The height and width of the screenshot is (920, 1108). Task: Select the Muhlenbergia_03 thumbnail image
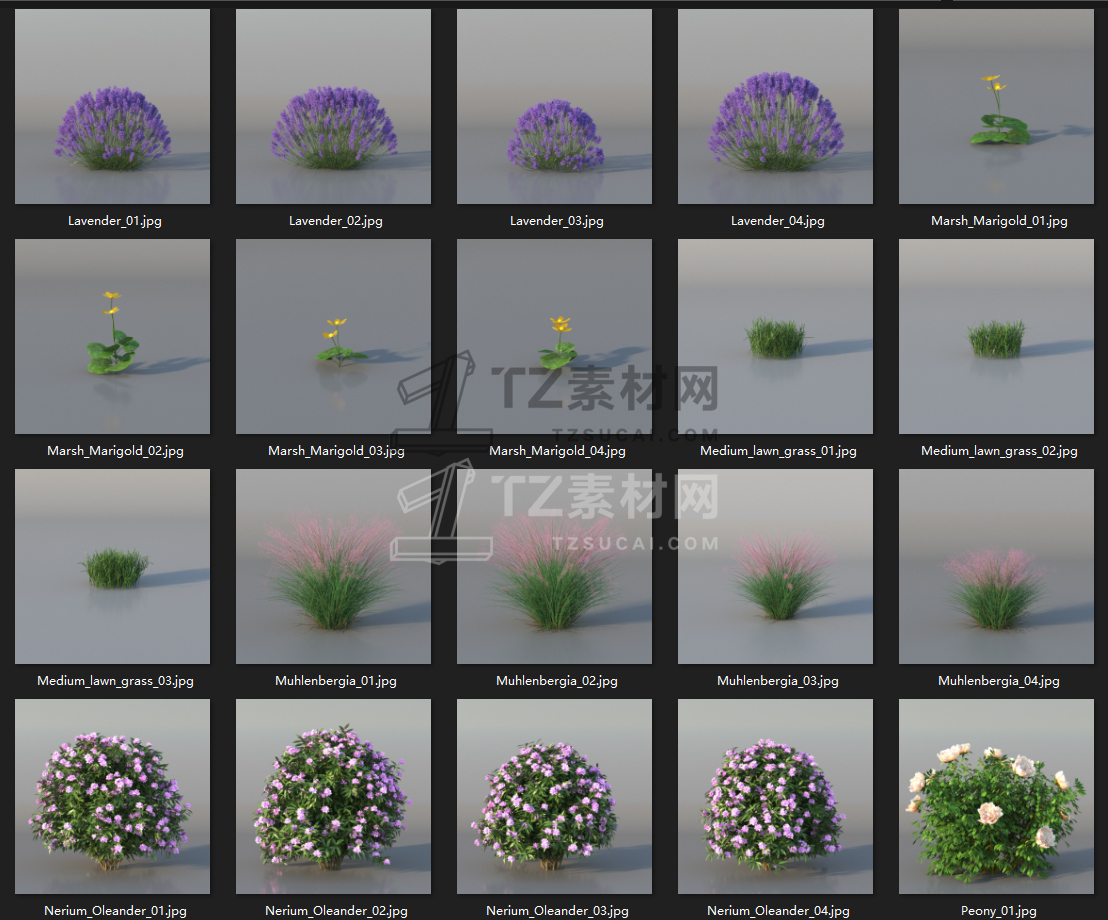[x=775, y=567]
